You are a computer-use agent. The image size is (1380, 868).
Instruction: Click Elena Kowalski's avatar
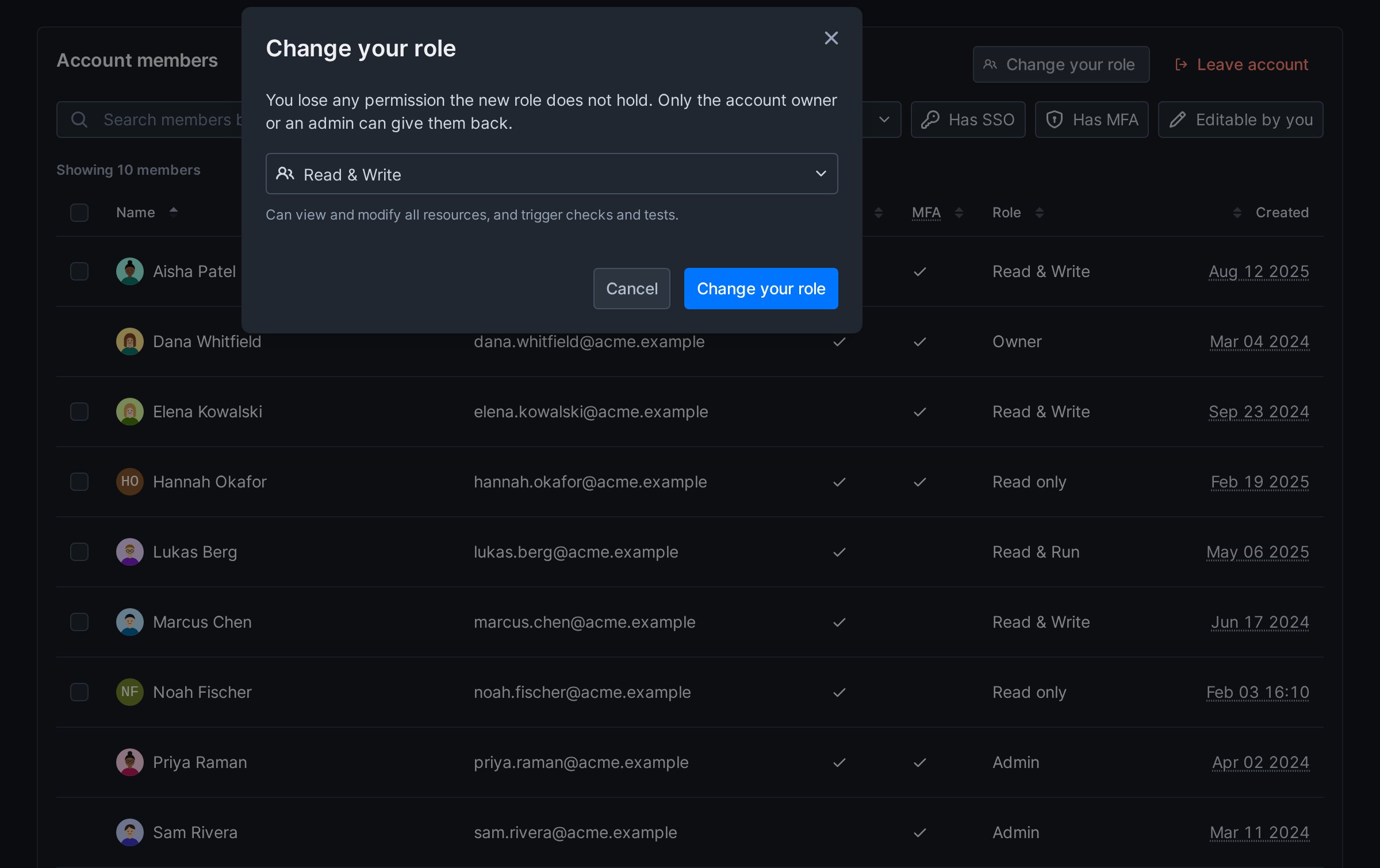130,412
